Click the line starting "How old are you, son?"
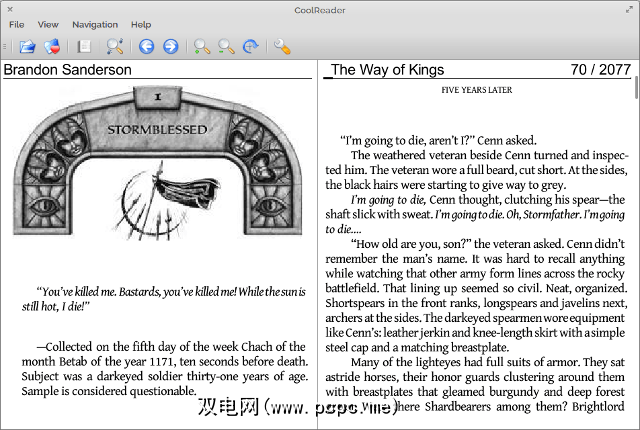The width and height of the screenshot is (640, 430). tap(487, 244)
